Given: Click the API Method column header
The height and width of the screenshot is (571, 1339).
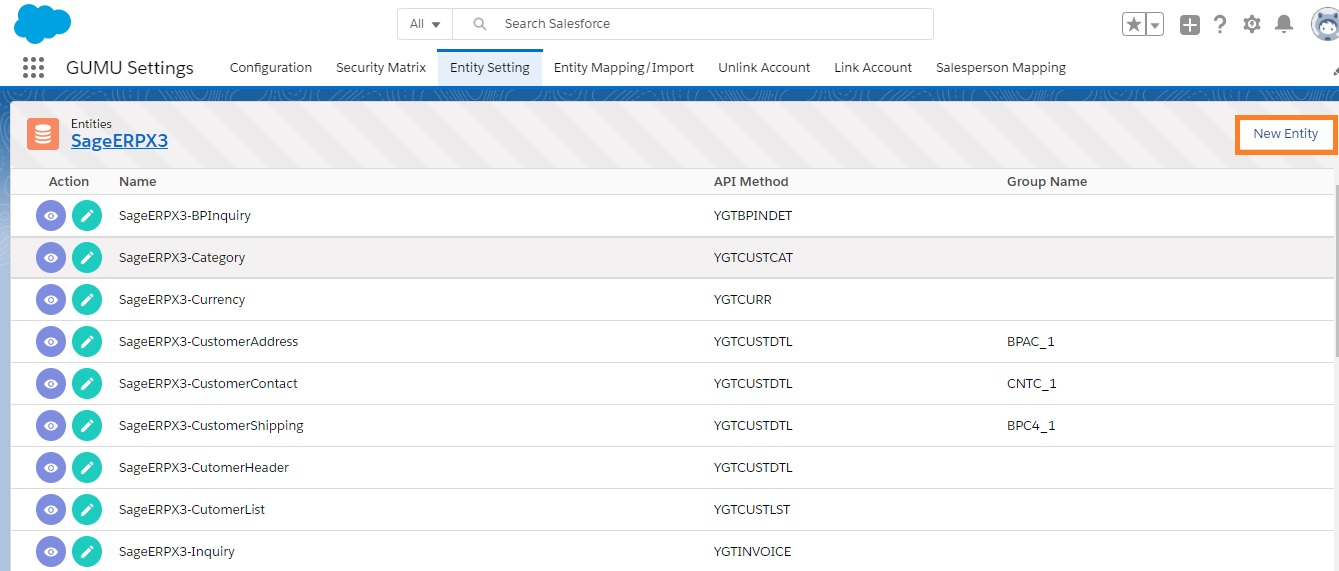Looking at the screenshot, I should click(751, 181).
